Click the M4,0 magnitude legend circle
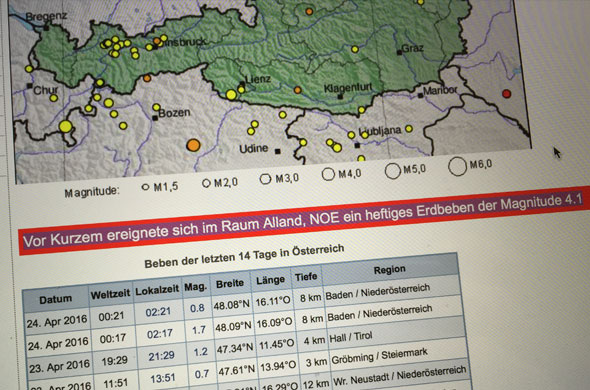590x390 pixels. click(328, 174)
